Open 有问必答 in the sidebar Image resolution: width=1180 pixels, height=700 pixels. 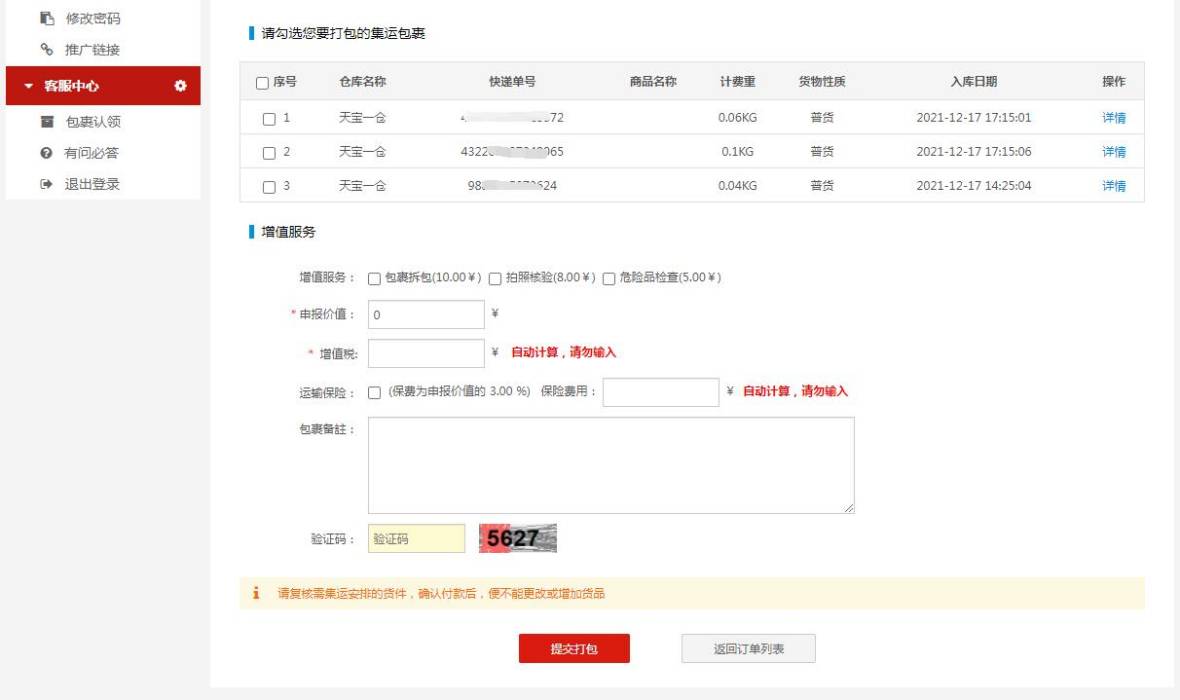[x=92, y=153]
